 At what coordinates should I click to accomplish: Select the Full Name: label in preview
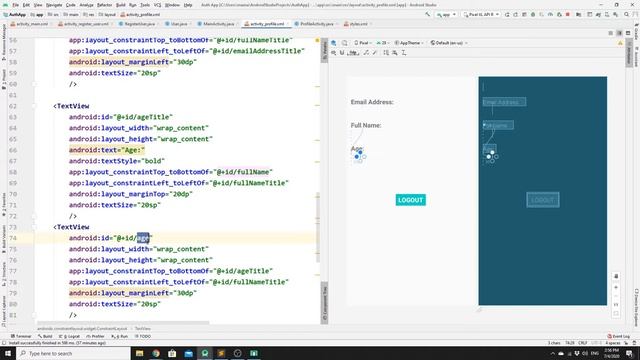pyautogui.click(x=366, y=125)
